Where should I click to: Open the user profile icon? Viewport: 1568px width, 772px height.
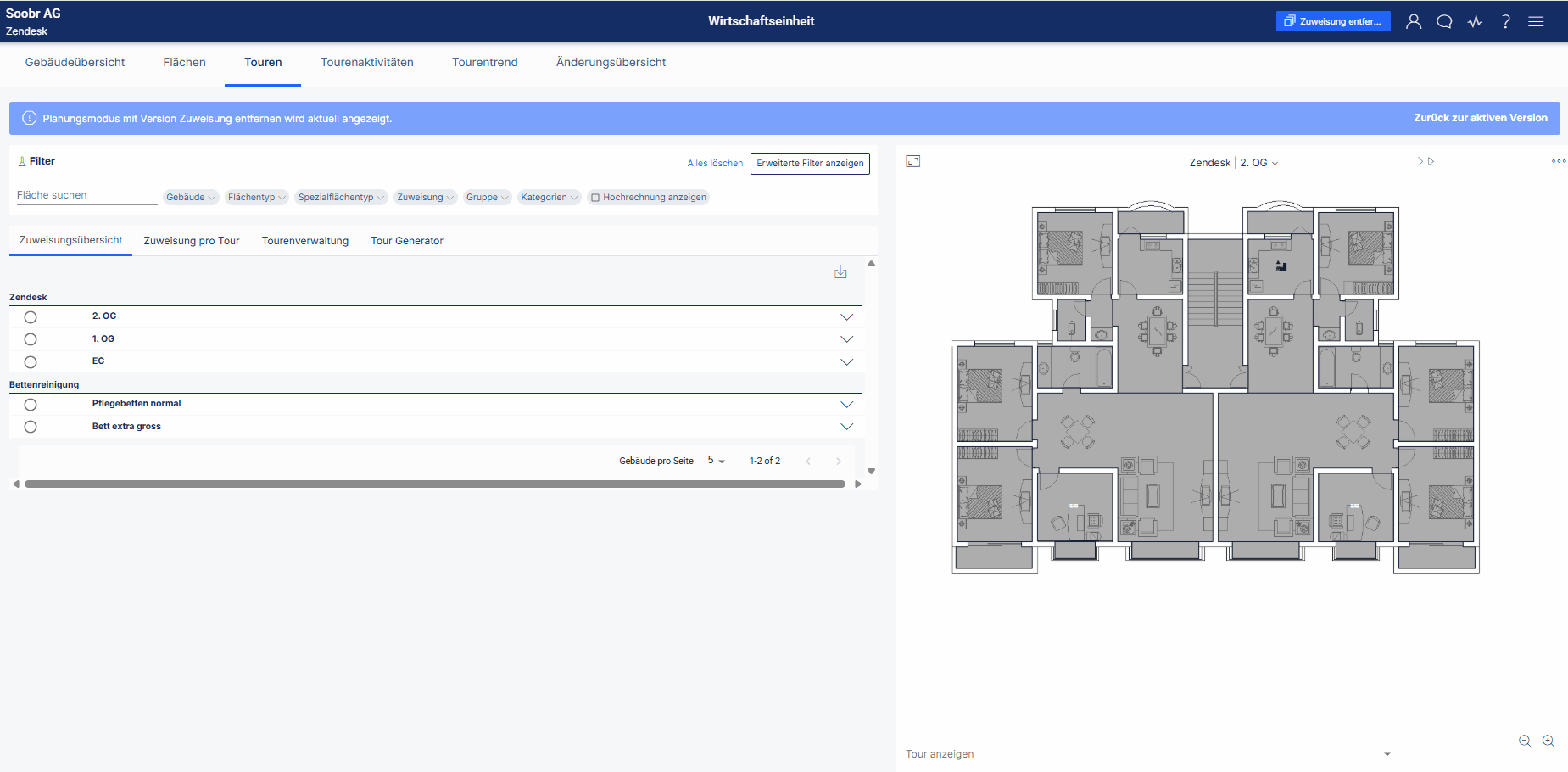click(1413, 21)
